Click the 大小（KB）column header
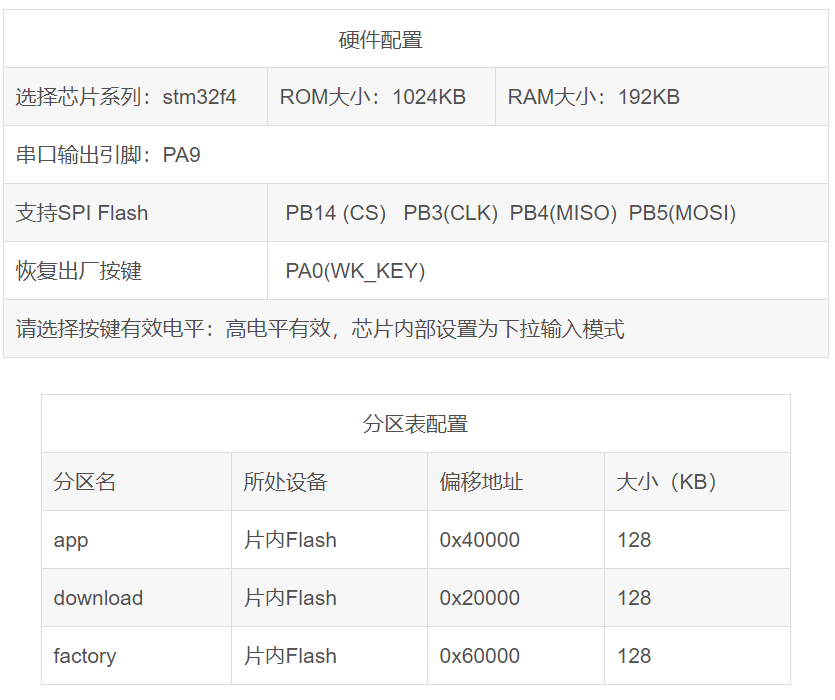The image size is (835, 700). click(667, 482)
